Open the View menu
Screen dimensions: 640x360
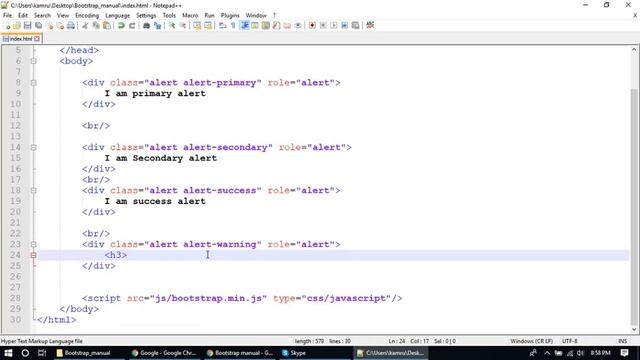62,16
